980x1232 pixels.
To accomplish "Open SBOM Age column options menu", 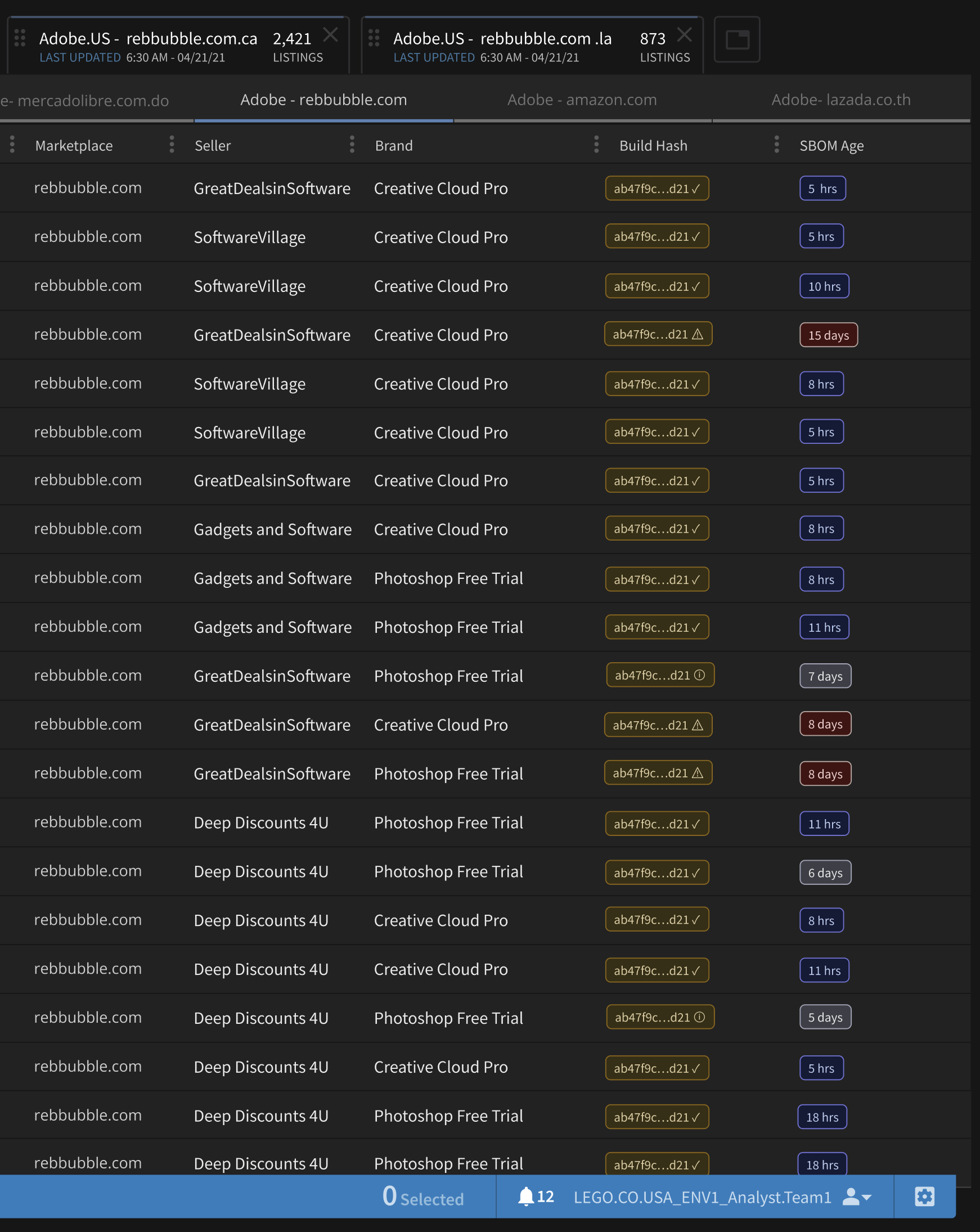I will [776, 145].
